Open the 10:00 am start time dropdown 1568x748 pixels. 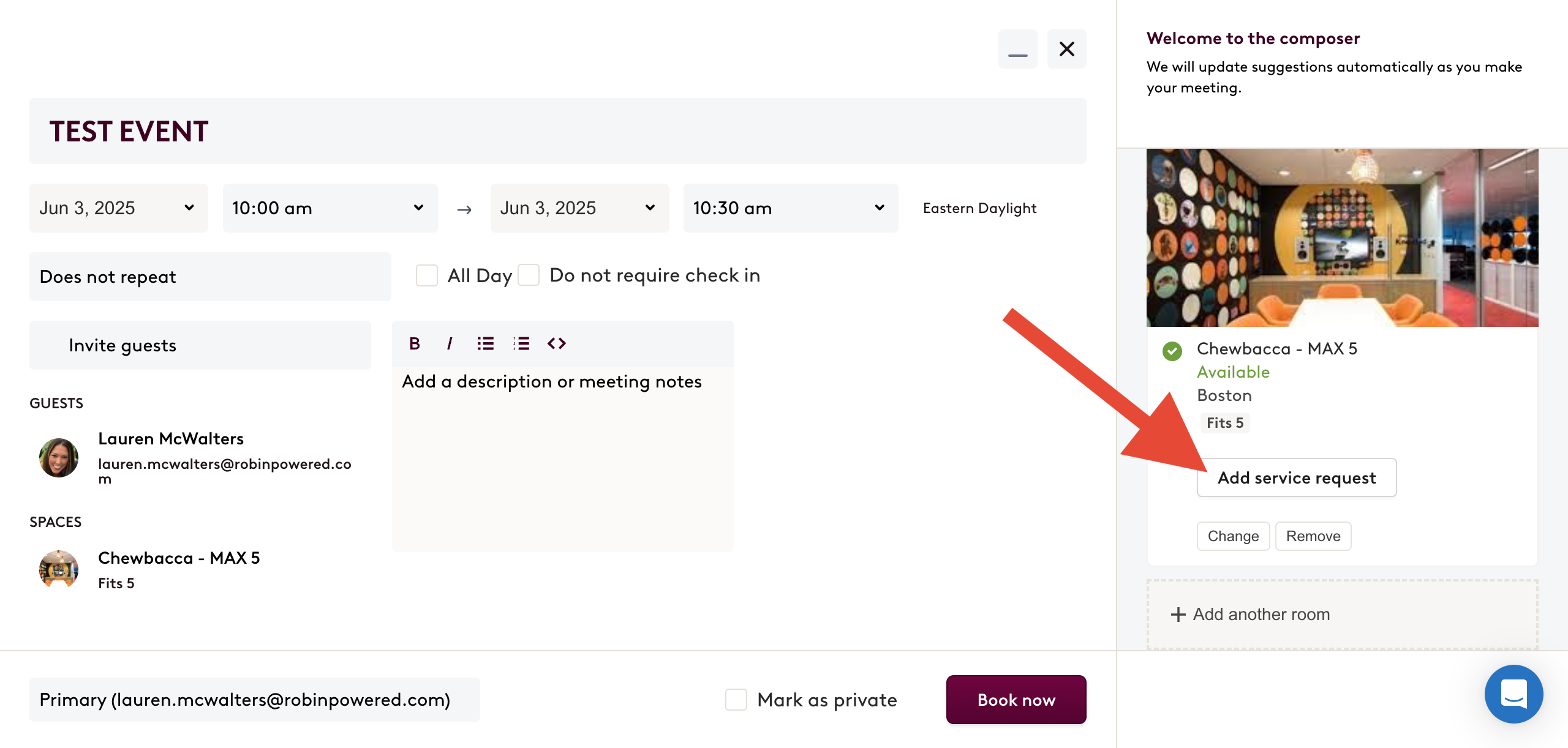pos(330,208)
